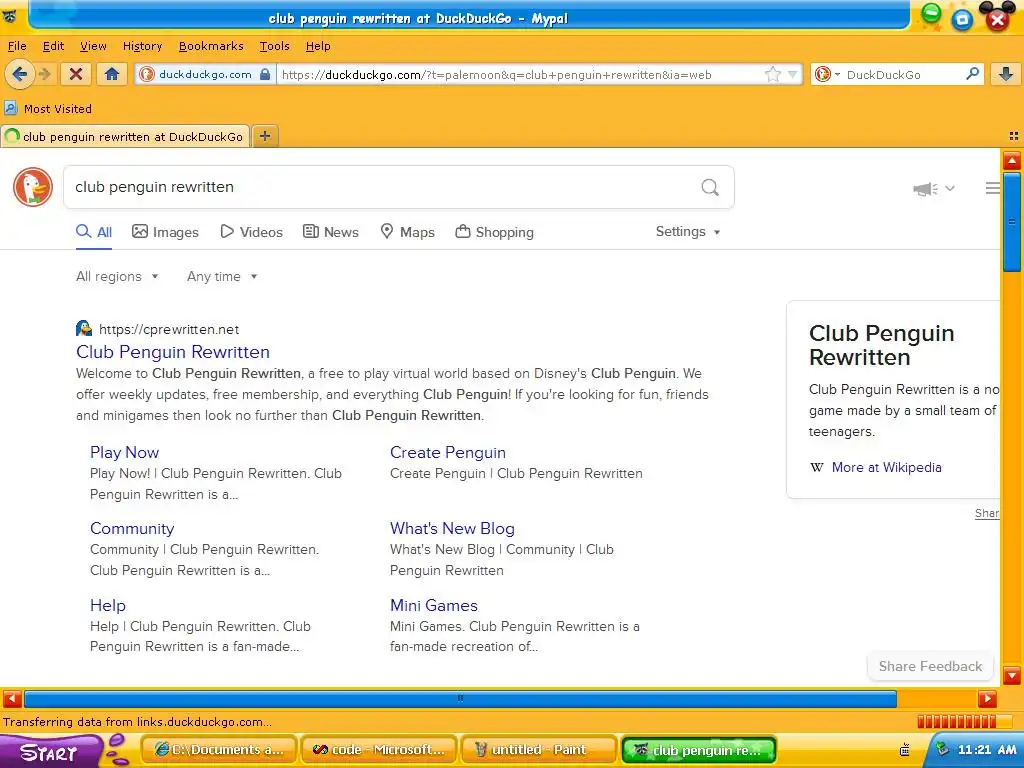Open the Most Visited bookmarks folder
1024x768 pixels.
[48, 108]
